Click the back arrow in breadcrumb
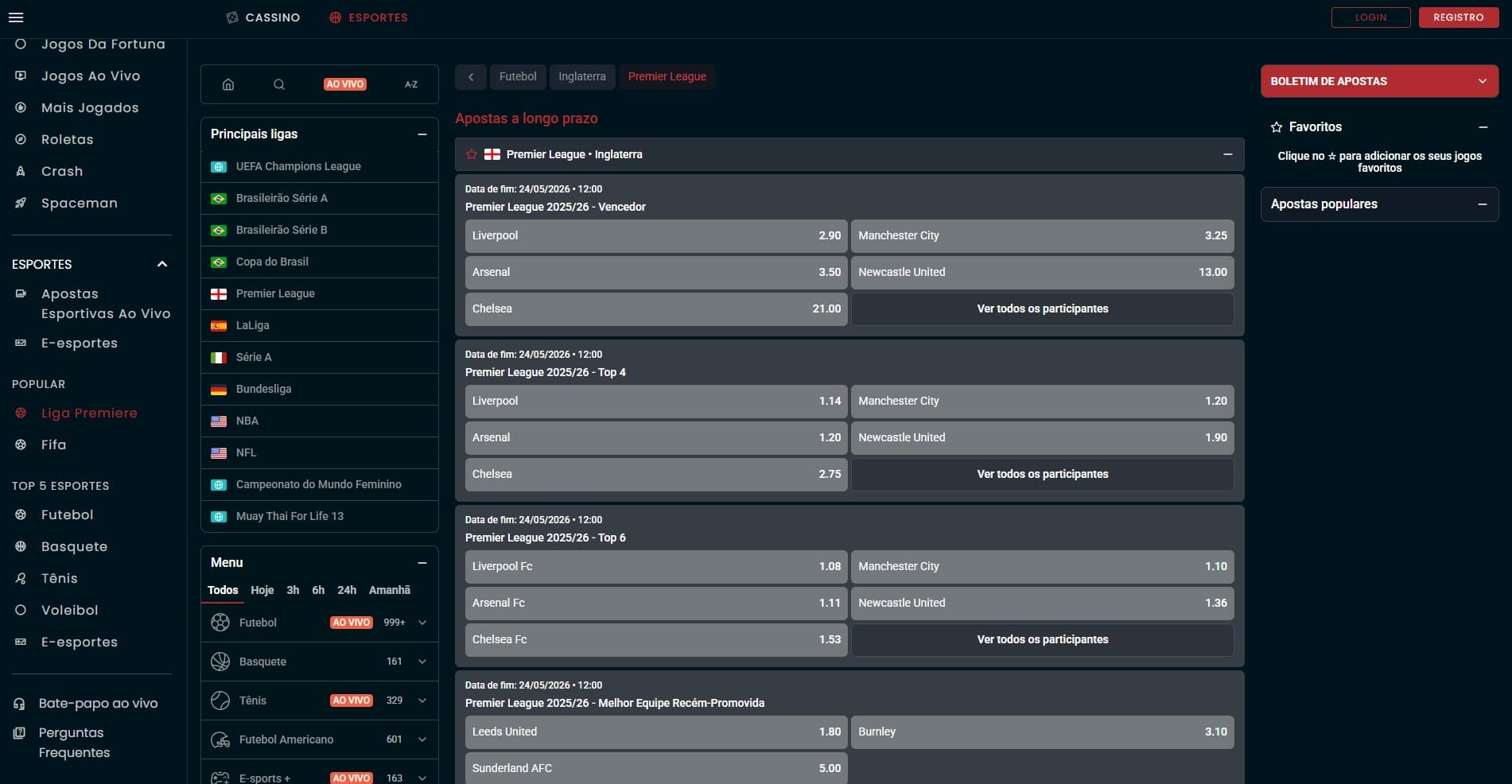1512x784 pixels. (471, 77)
